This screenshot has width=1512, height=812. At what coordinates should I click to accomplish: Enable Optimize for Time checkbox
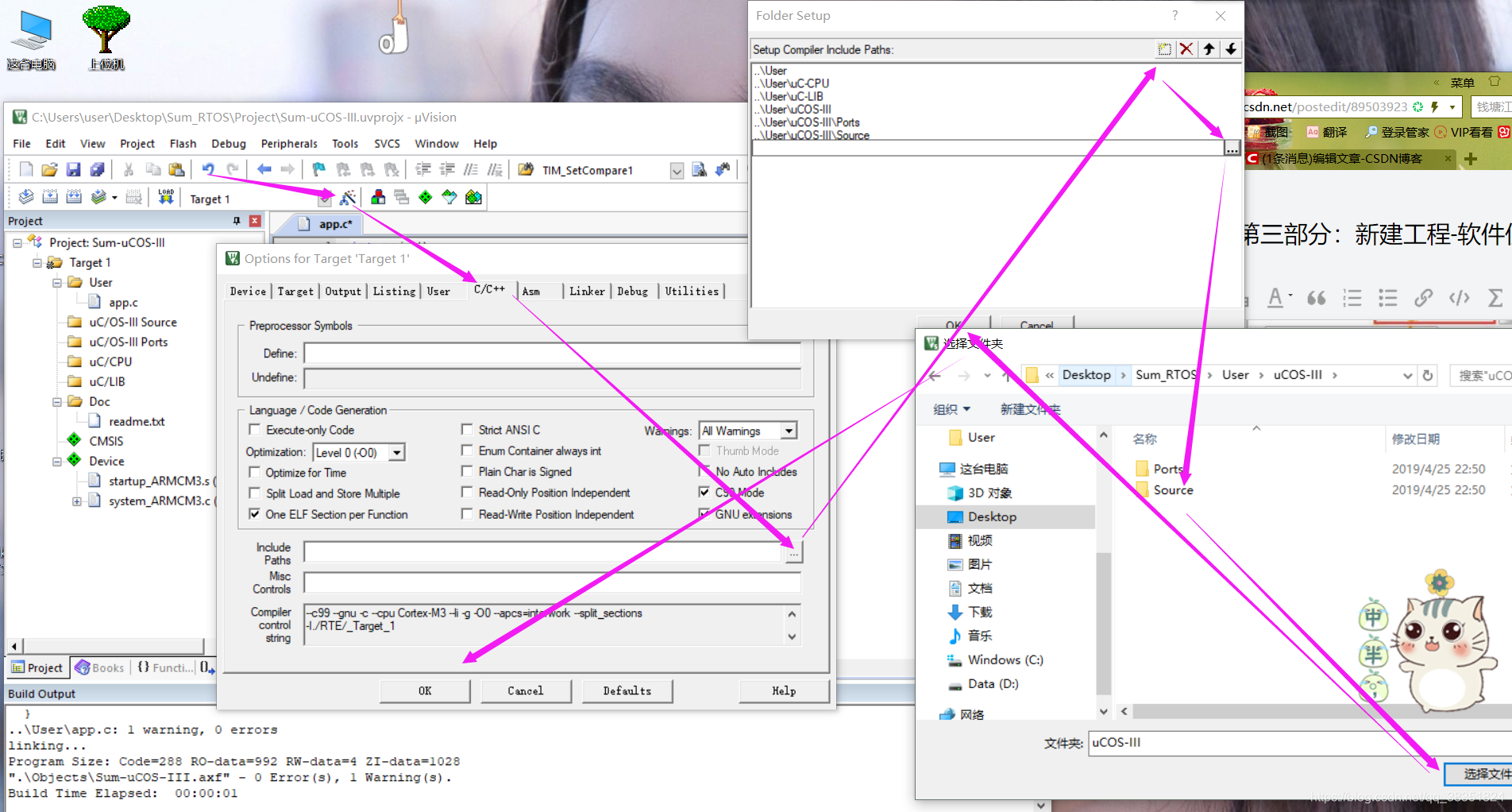[255, 472]
